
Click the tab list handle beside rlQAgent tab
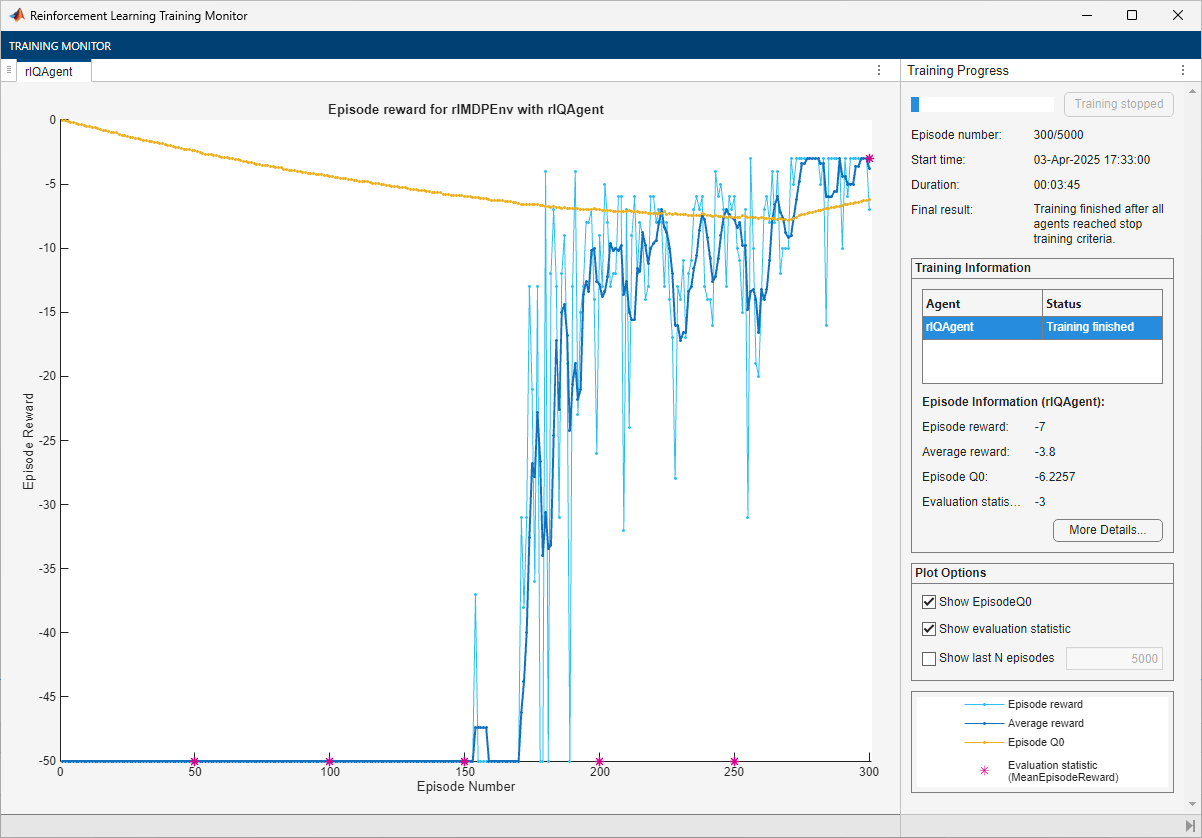click(9, 70)
